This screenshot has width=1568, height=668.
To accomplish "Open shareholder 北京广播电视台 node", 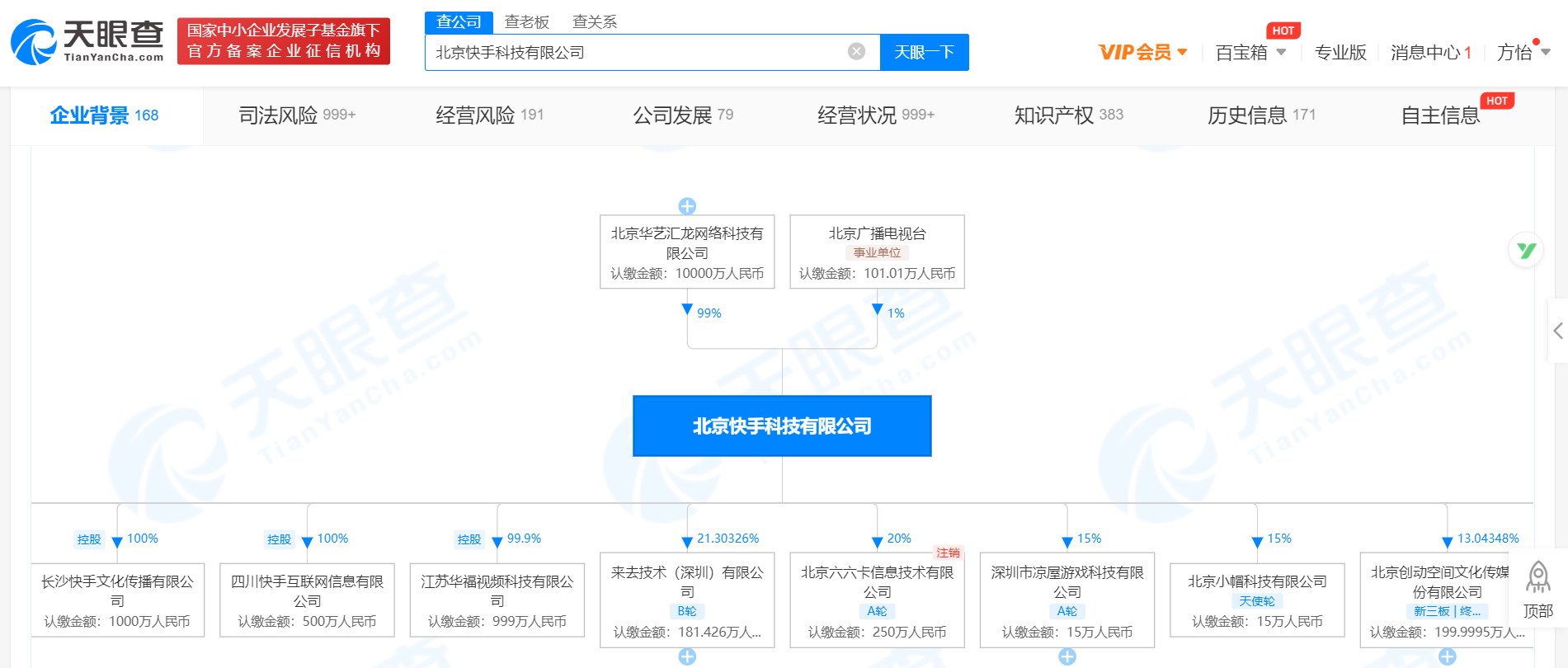I will tap(877, 252).
